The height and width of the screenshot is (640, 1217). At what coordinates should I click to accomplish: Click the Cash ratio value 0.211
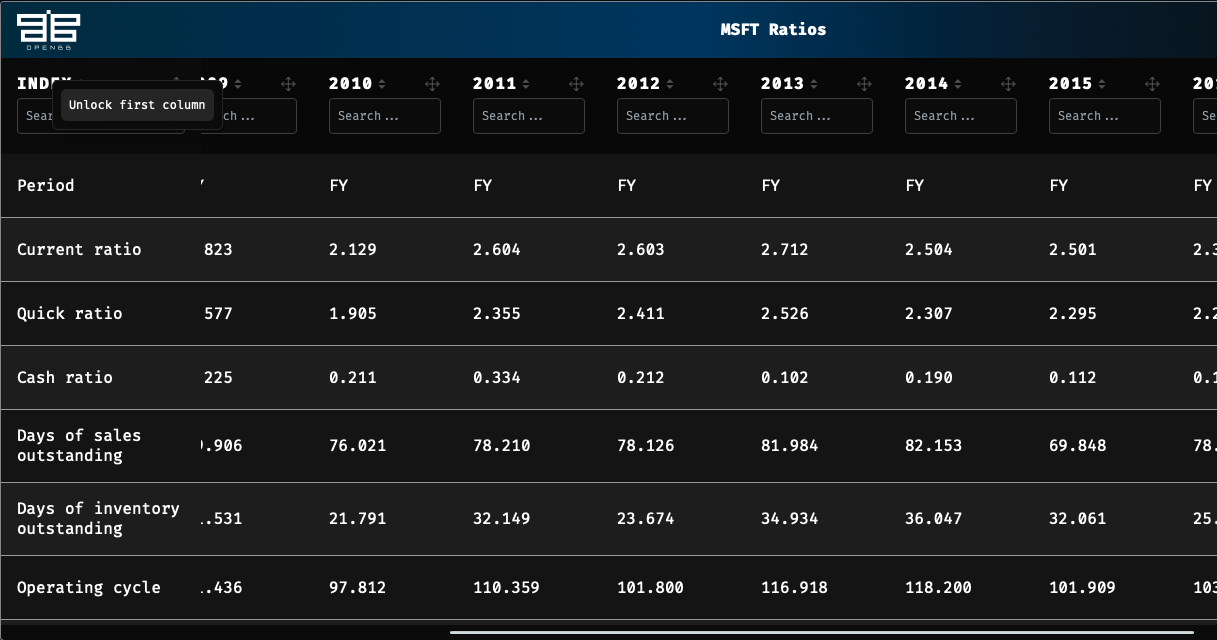(x=353, y=377)
